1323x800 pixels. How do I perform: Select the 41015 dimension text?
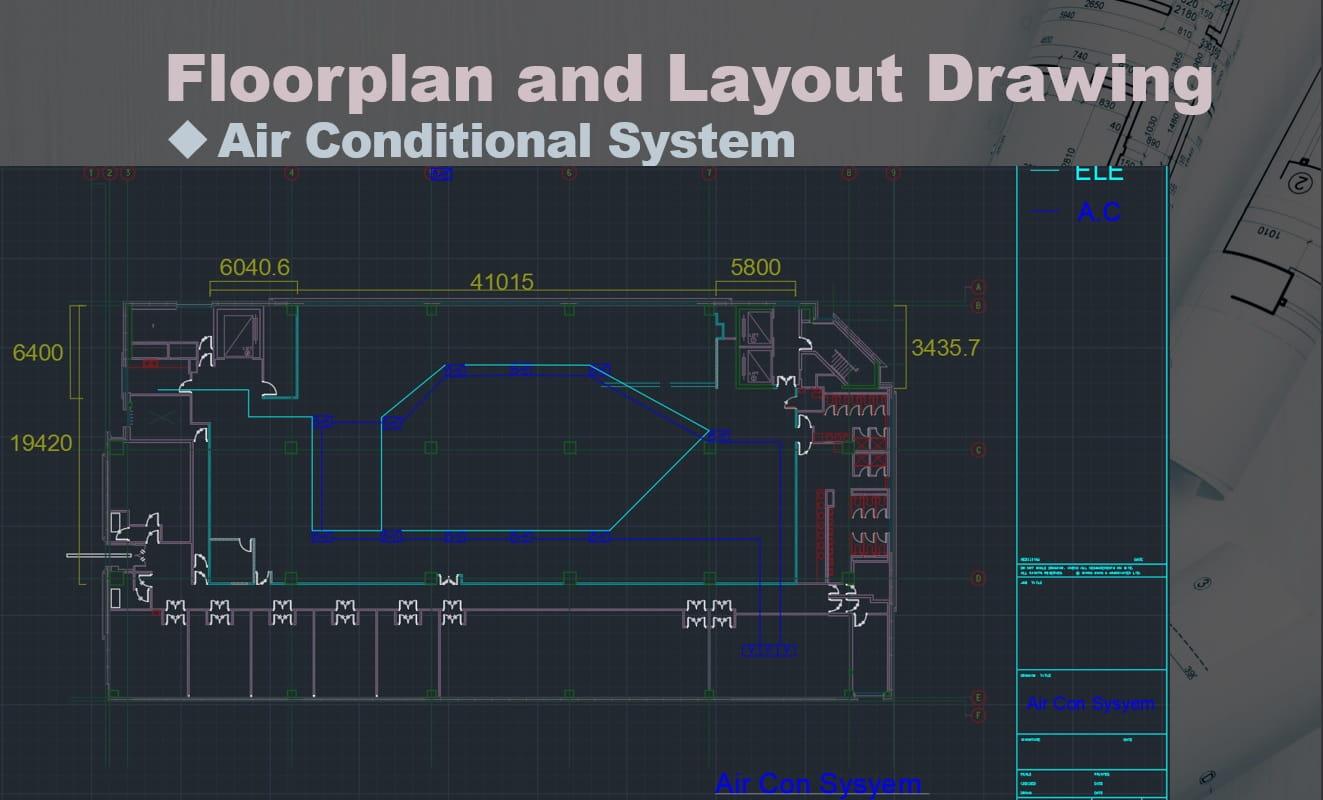(502, 282)
